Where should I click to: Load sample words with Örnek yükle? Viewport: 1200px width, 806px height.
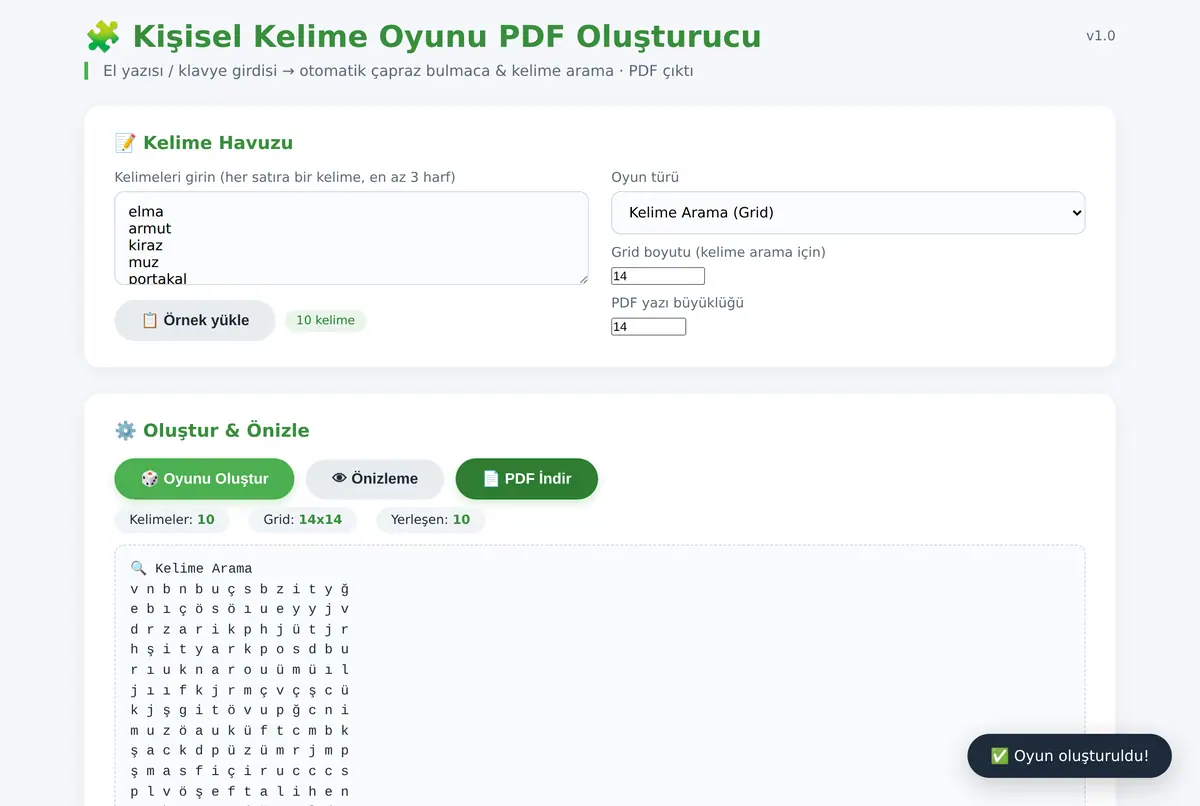195,320
